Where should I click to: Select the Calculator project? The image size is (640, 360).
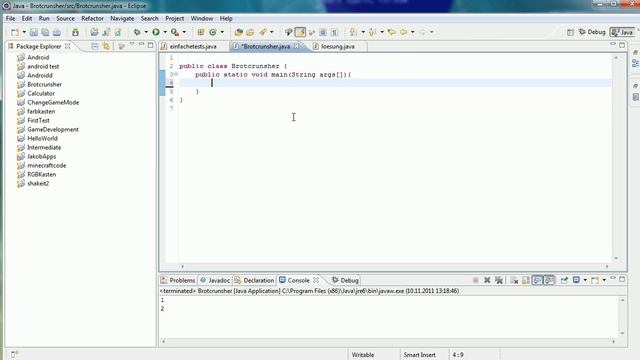pyautogui.click(x=41, y=93)
